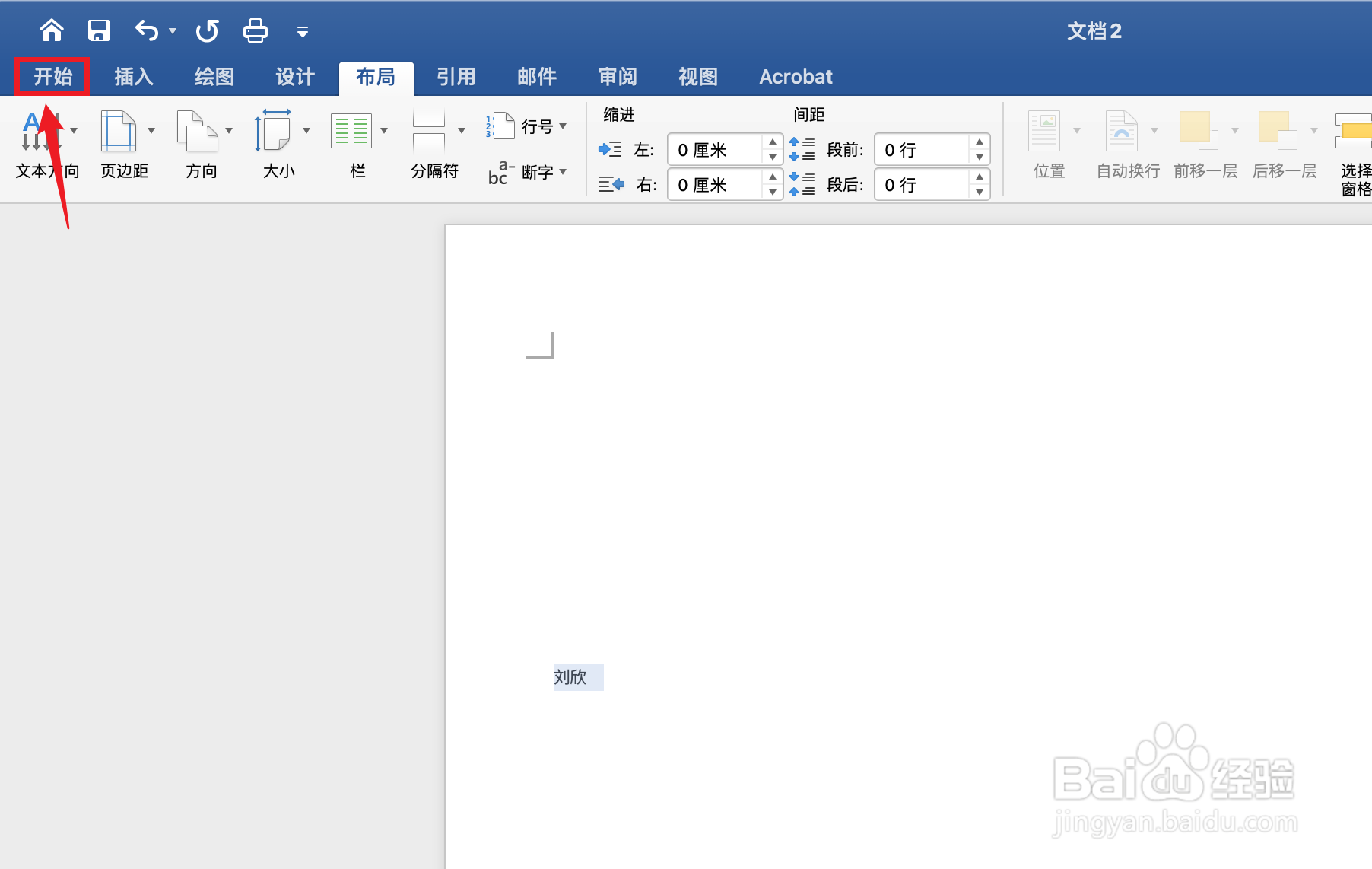Decrease right indent with down stepper
Screen dimensions: 1372x869
tap(773, 193)
